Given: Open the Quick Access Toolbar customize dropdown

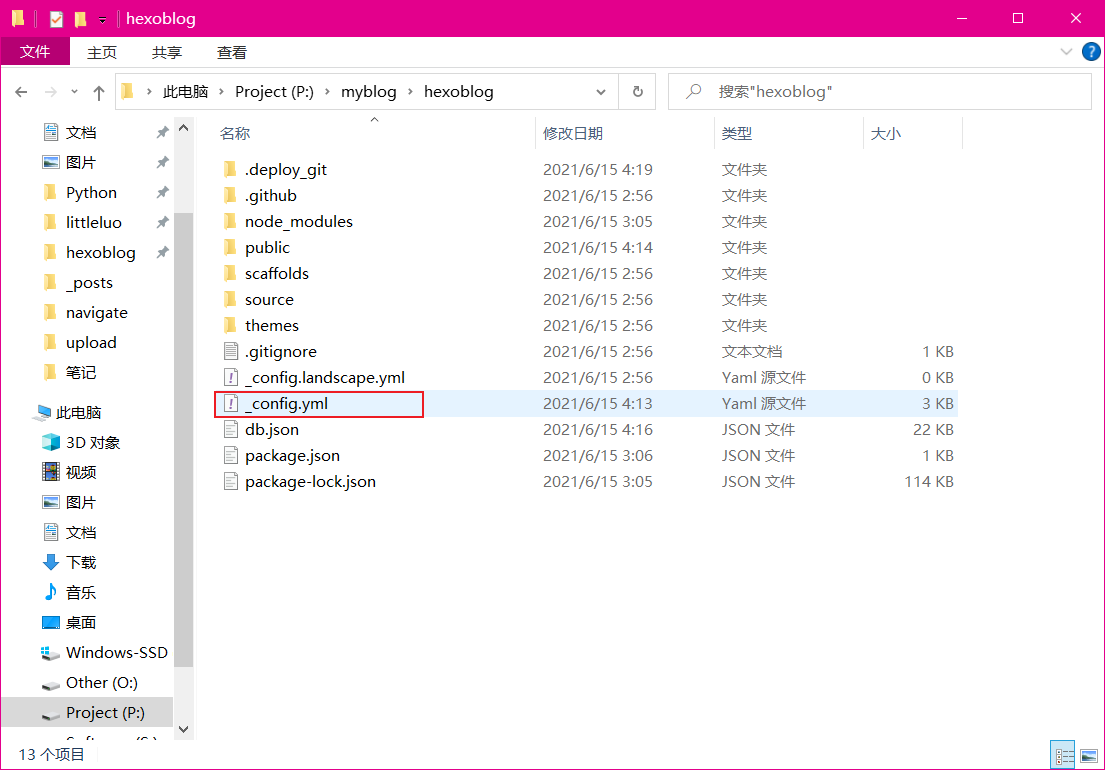Looking at the screenshot, I should pyautogui.click(x=102, y=20).
